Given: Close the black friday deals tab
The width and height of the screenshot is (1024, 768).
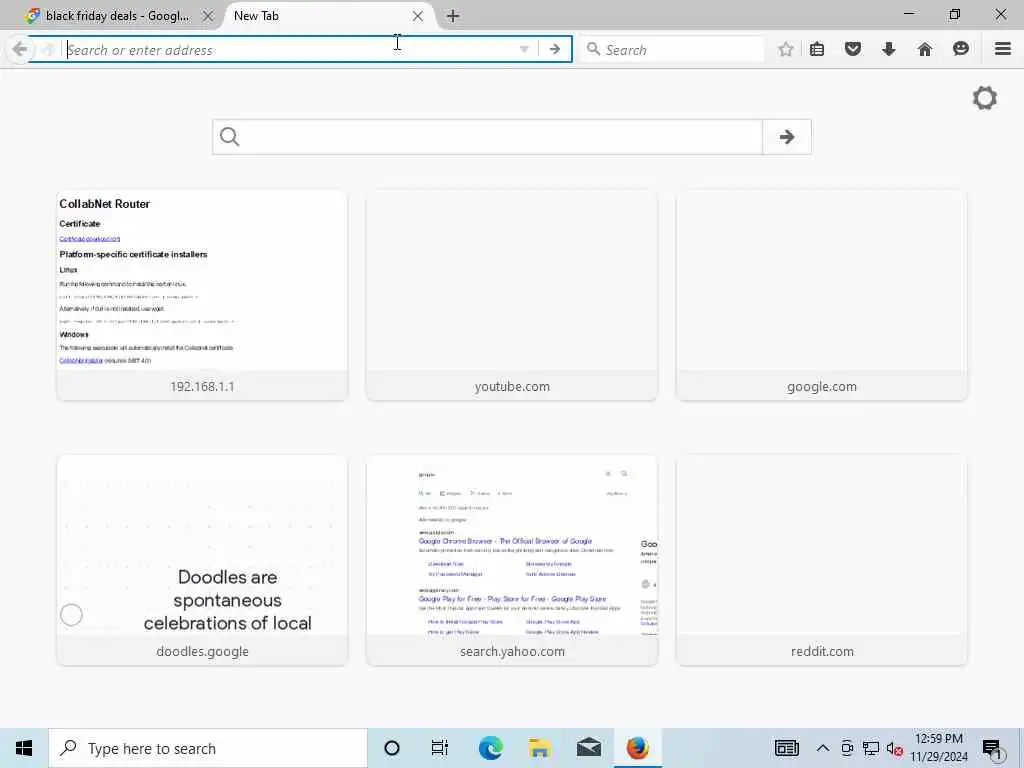Looking at the screenshot, I should point(208,16).
